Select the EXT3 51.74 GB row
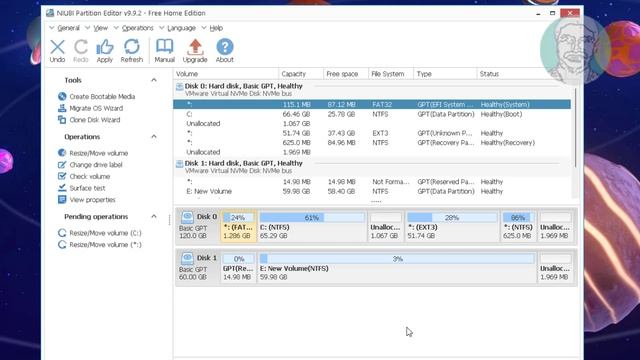Viewport: 640px width, 360px height. click(x=372, y=133)
